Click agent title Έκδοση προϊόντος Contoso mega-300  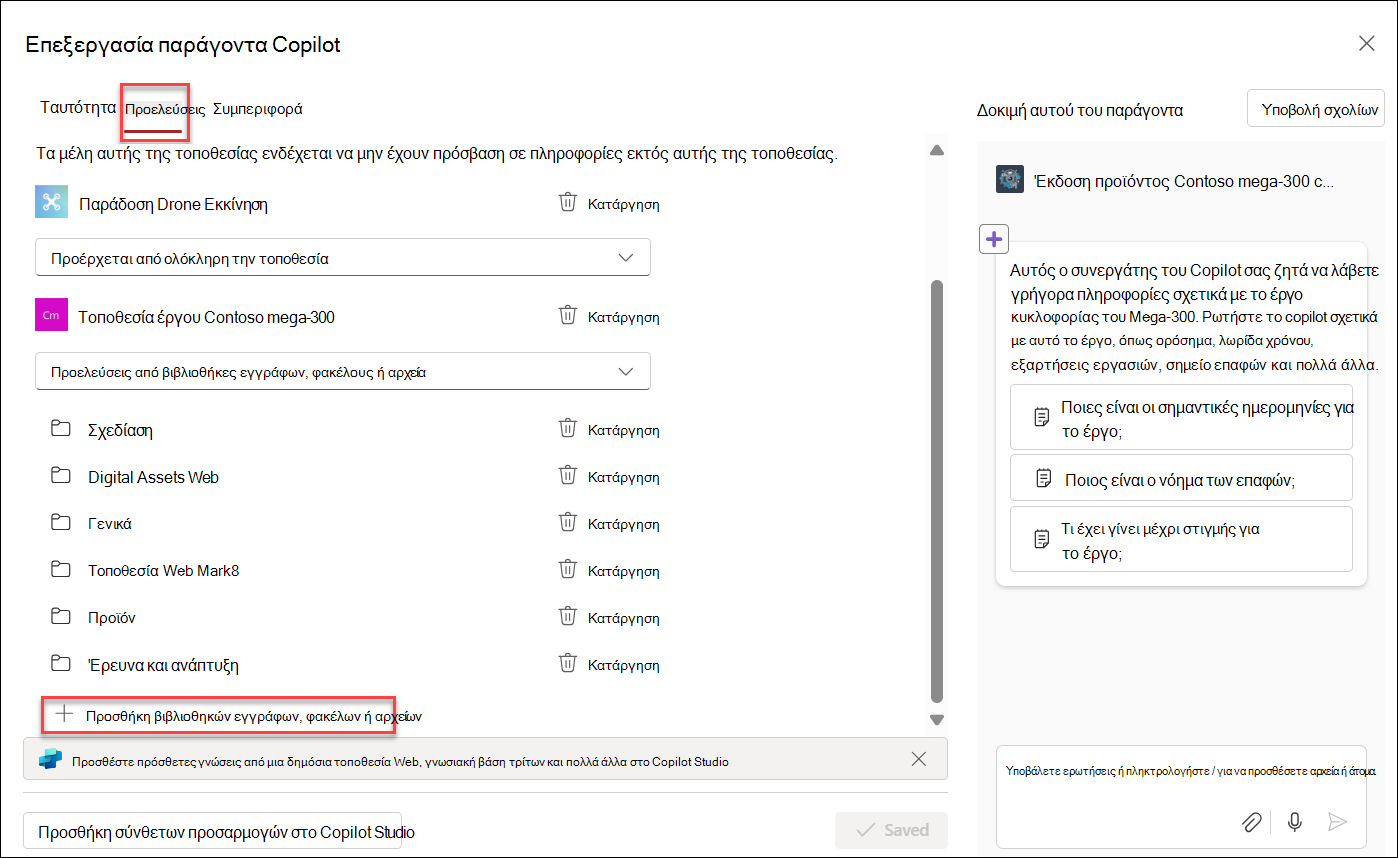pyautogui.click(x=1183, y=181)
